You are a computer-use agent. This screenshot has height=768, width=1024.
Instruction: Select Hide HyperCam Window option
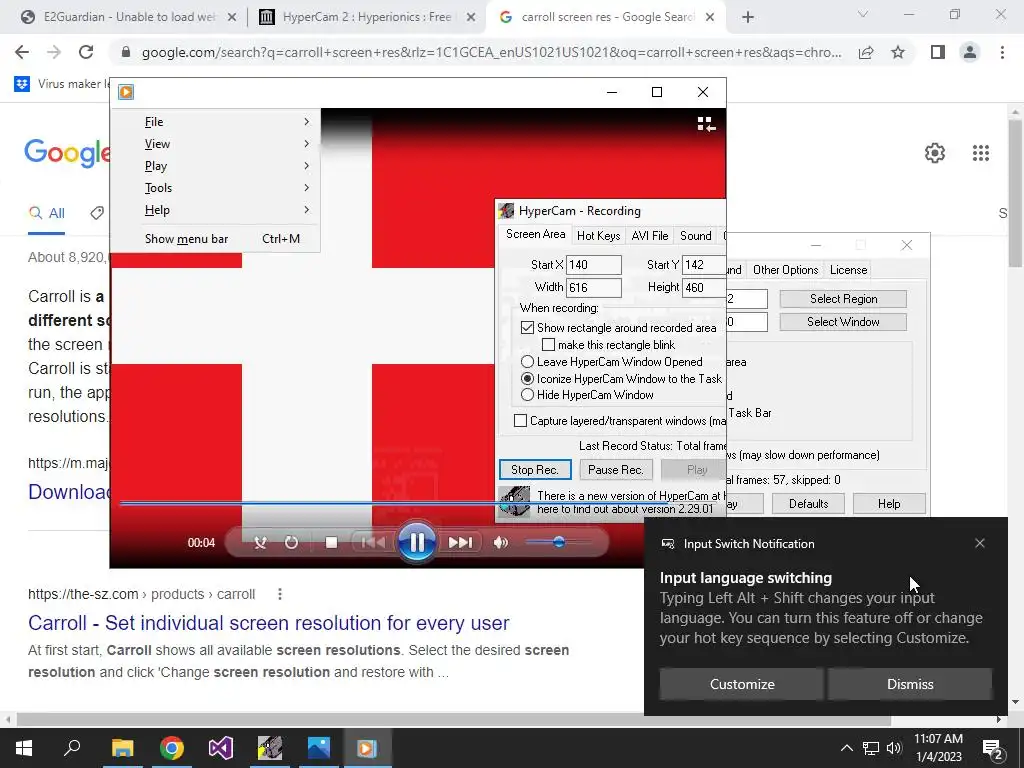coord(527,395)
